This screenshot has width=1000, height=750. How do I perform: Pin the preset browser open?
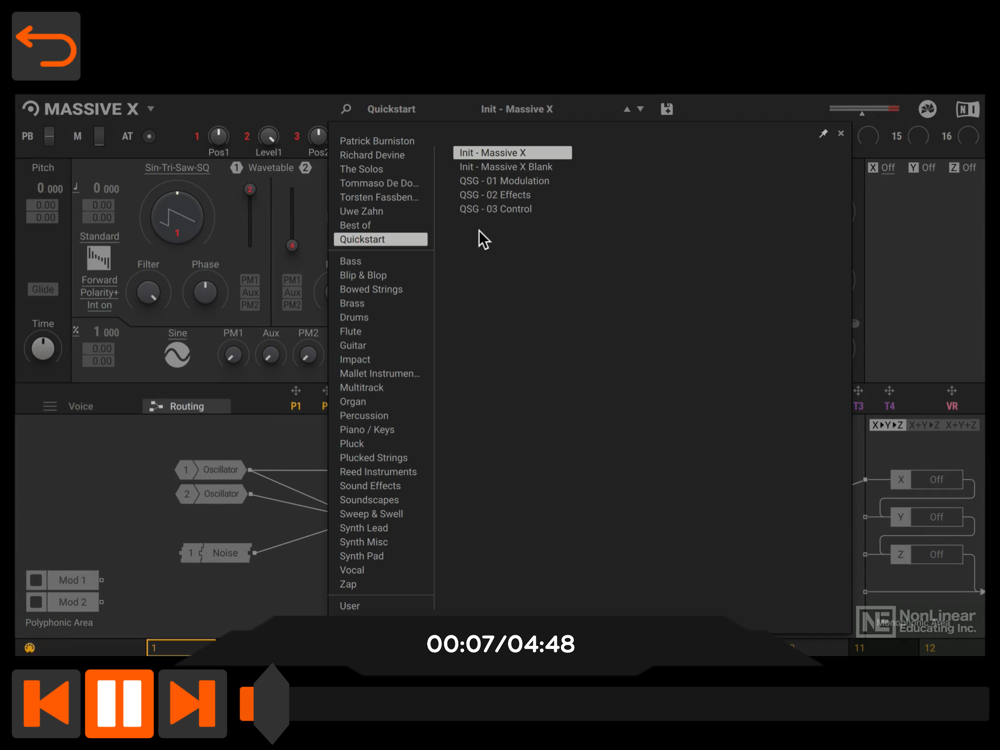(823, 133)
